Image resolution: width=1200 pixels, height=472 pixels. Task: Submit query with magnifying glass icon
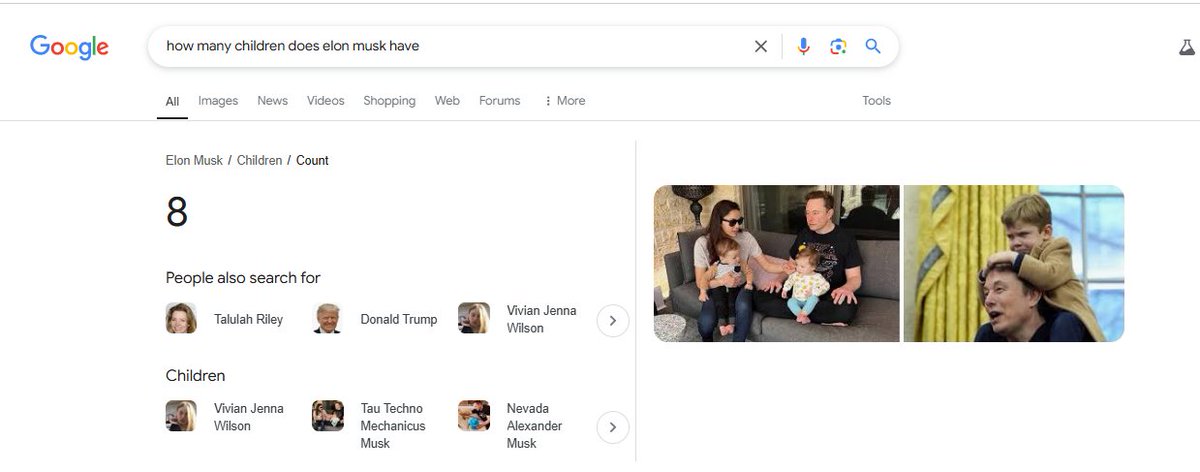click(873, 46)
